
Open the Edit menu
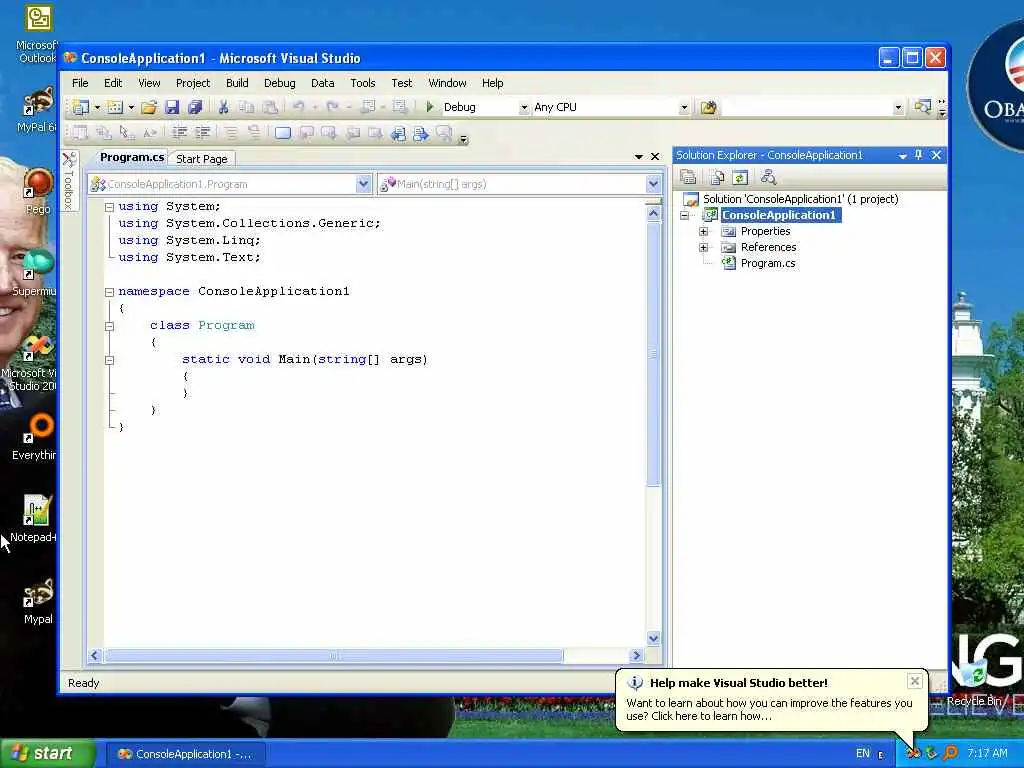pos(113,83)
